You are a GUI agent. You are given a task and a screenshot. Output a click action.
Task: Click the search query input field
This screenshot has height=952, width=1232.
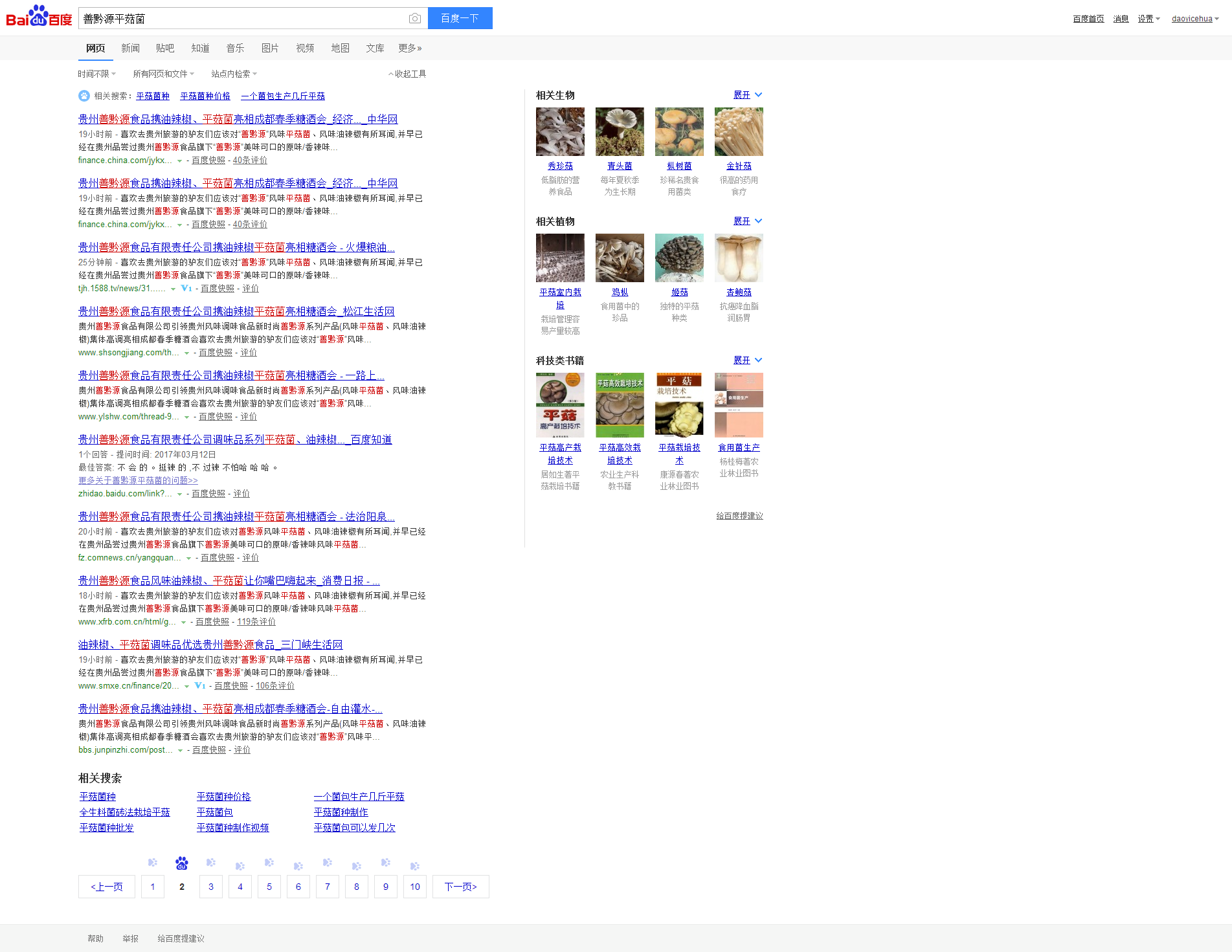coord(243,18)
